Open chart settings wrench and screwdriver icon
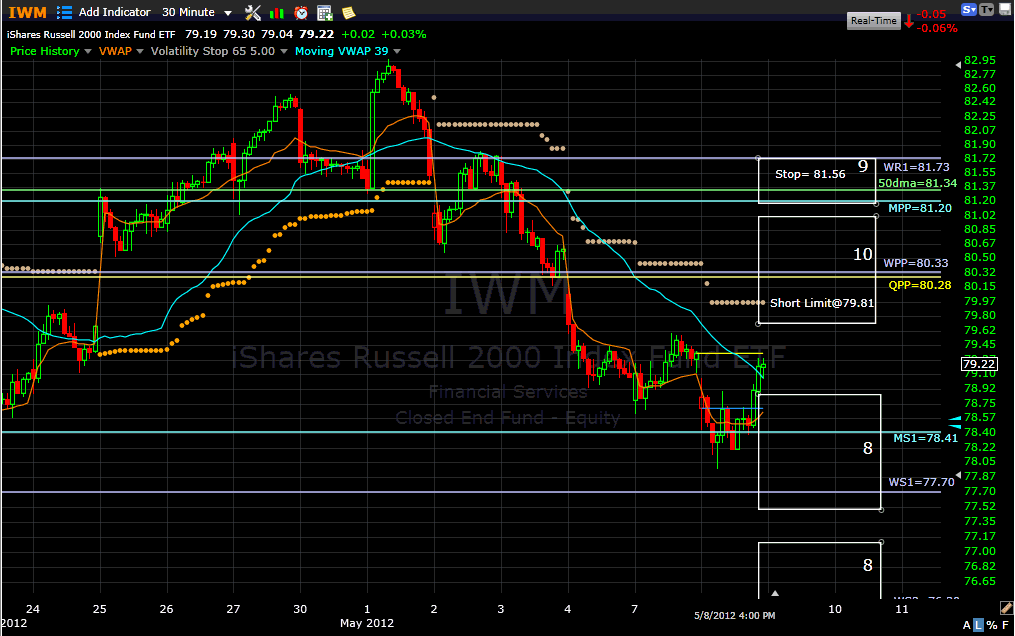The height and width of the screenshot is (636, 1015). tap(252, 12)
